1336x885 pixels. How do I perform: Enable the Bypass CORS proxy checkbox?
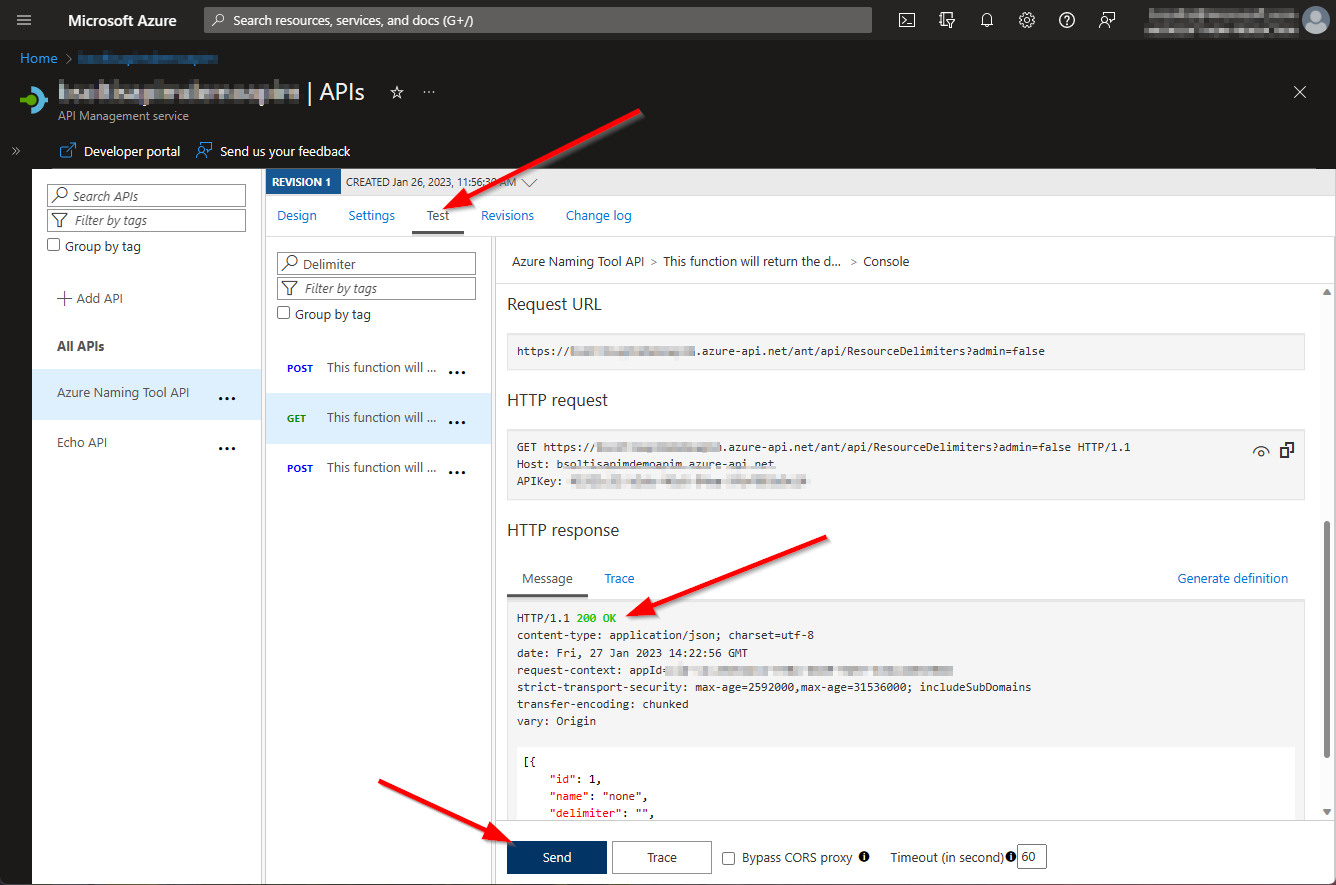tap(728, 858)
